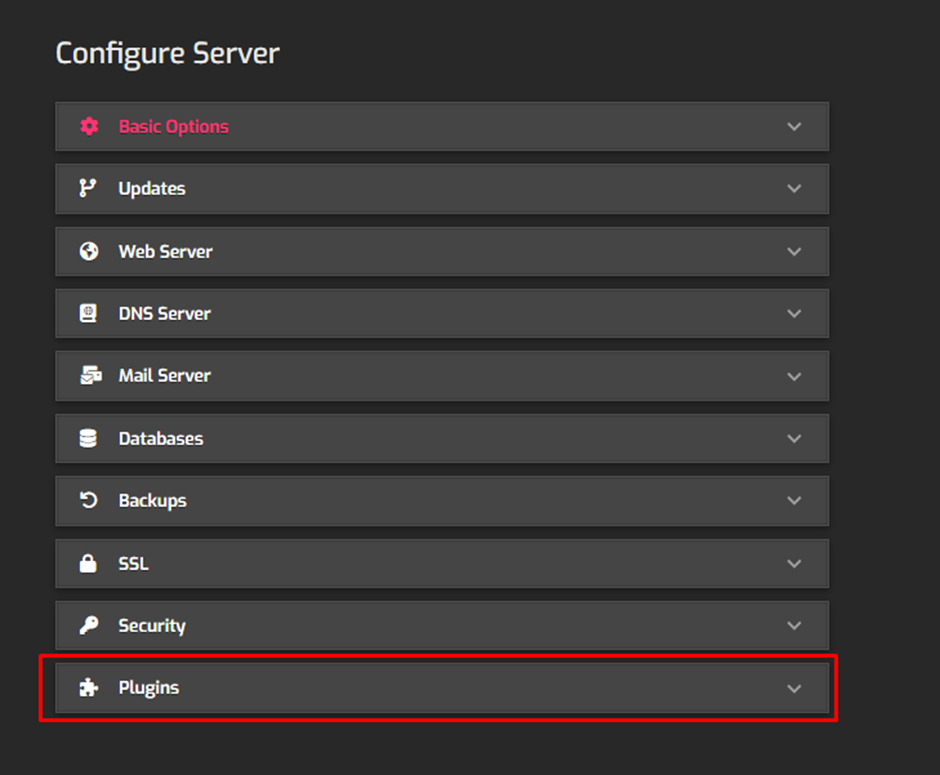The image size is (940, 775).
Task: Click the gear icon beside Basic Options
Action: point(89,126)
